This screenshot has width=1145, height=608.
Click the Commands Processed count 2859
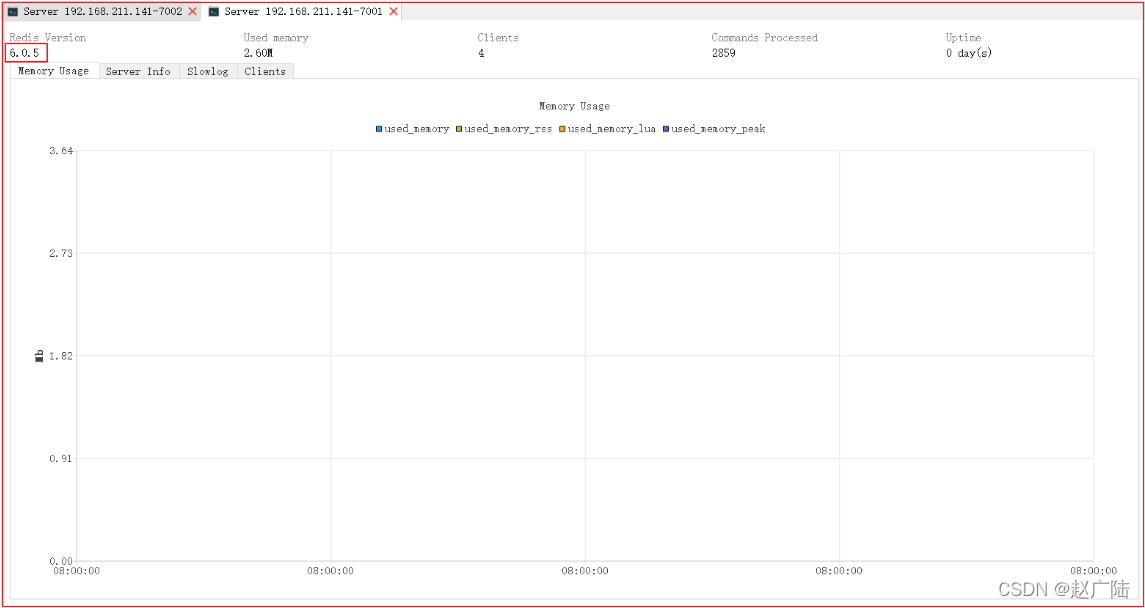coord(723,53)
